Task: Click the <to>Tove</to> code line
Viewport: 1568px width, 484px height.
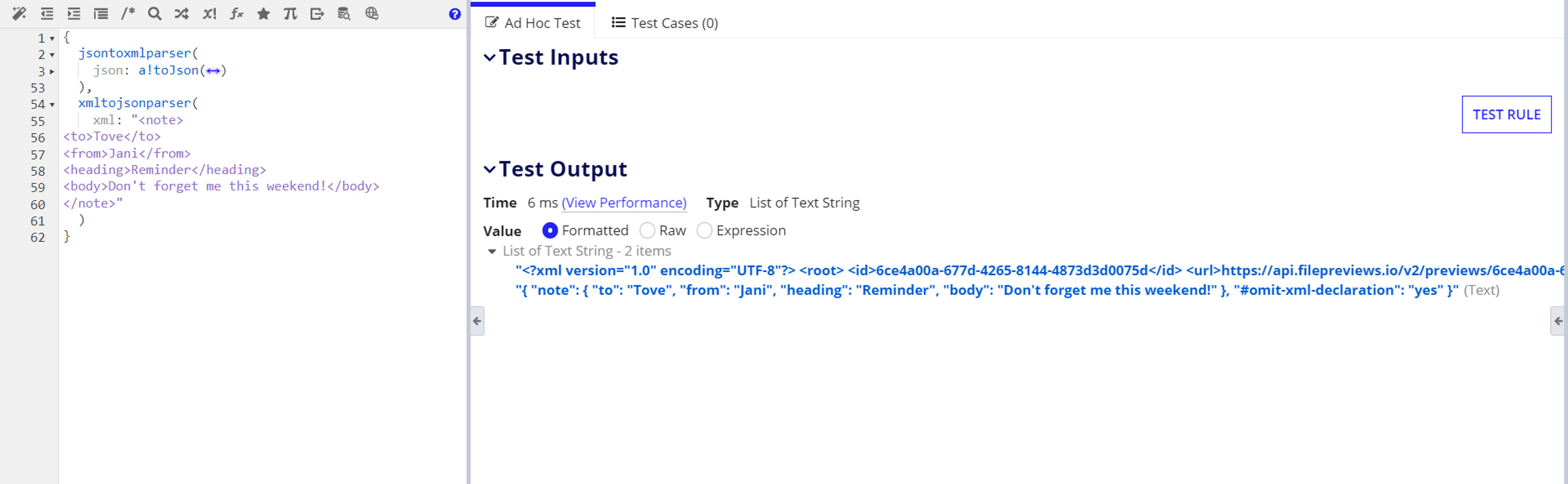Action: 112,136
